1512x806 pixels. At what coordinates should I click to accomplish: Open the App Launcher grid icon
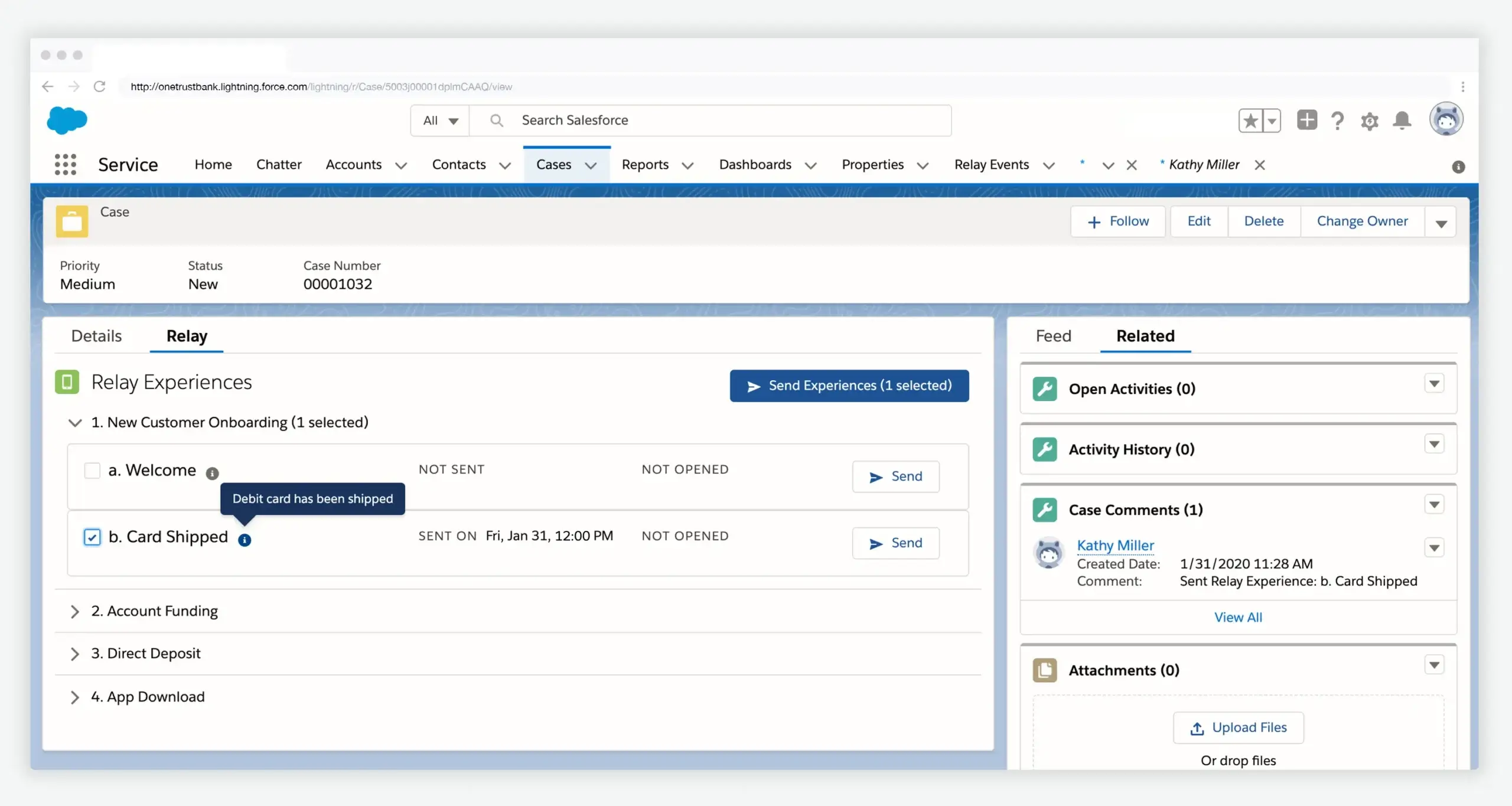65,165
